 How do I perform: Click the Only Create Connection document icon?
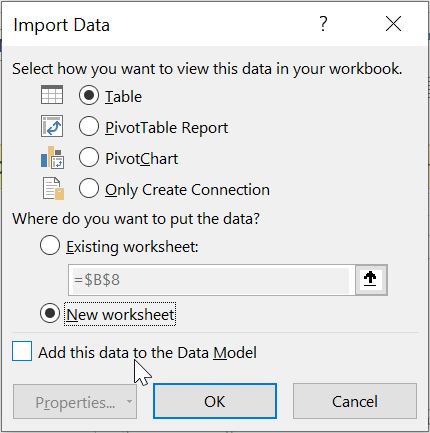pyautogui.click(x=53, y=188)
